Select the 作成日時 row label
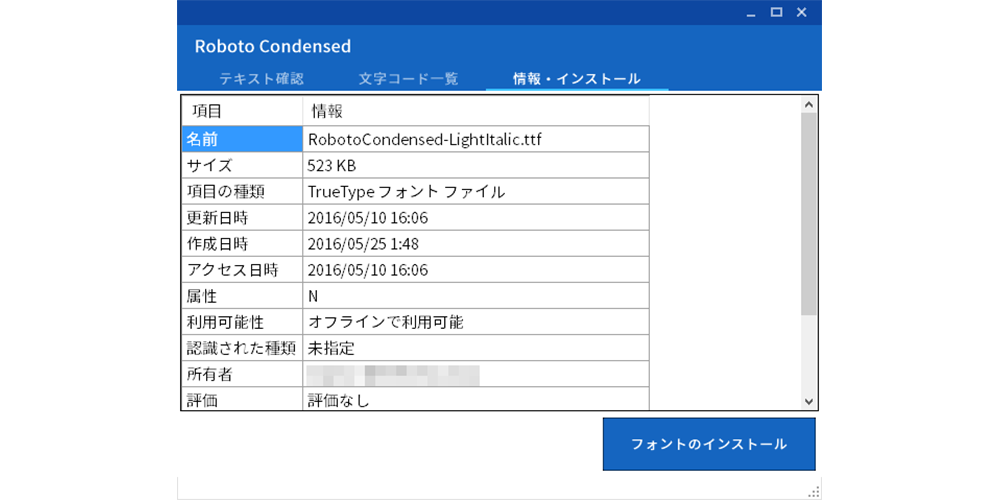Viewport: 1000px width, 500px height. [242, 244]
